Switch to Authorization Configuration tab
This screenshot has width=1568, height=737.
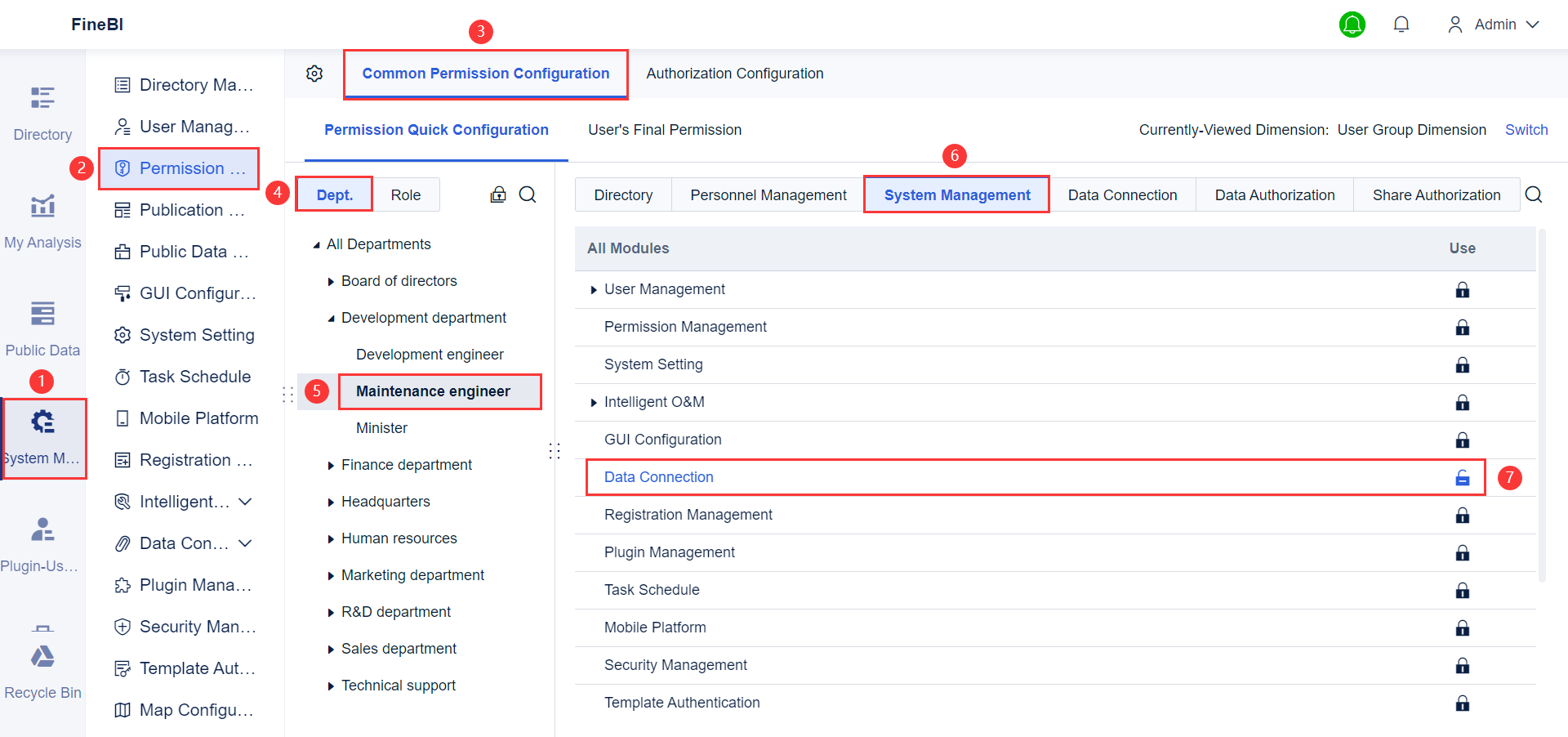[x=734, y=74]
